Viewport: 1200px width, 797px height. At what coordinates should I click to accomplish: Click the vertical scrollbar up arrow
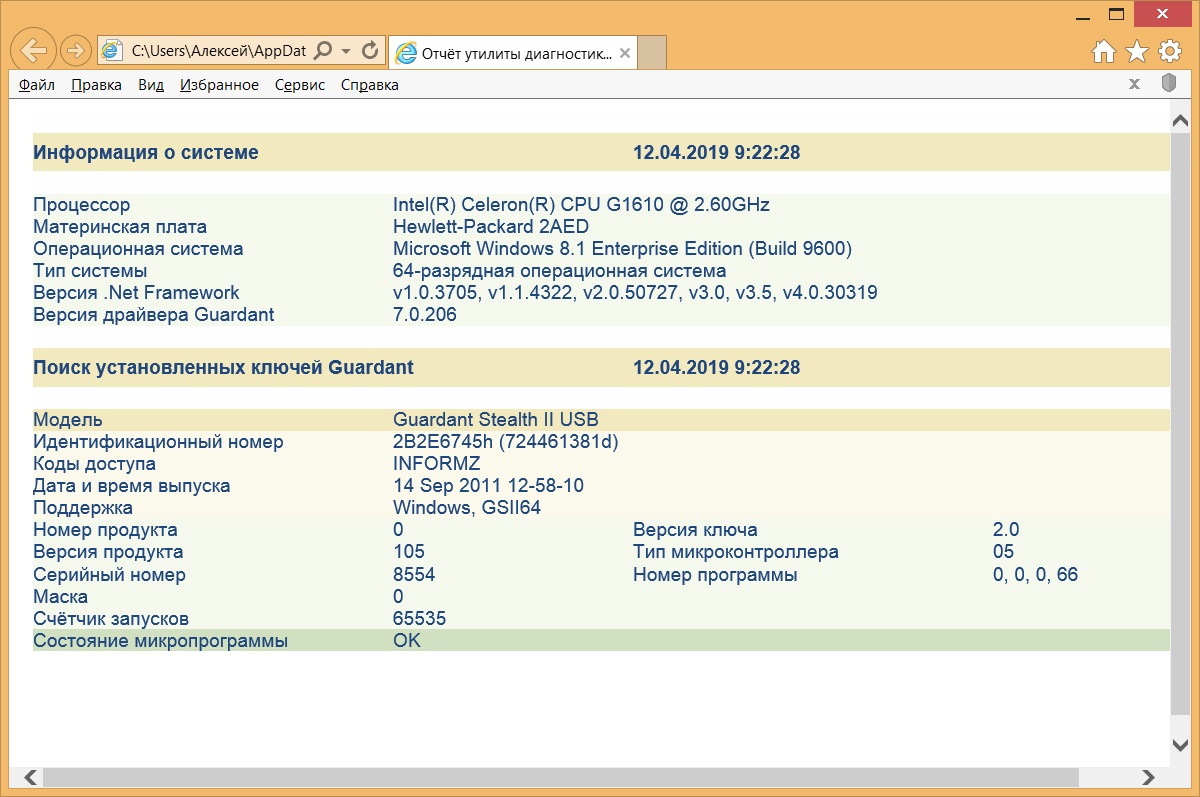1180,120
